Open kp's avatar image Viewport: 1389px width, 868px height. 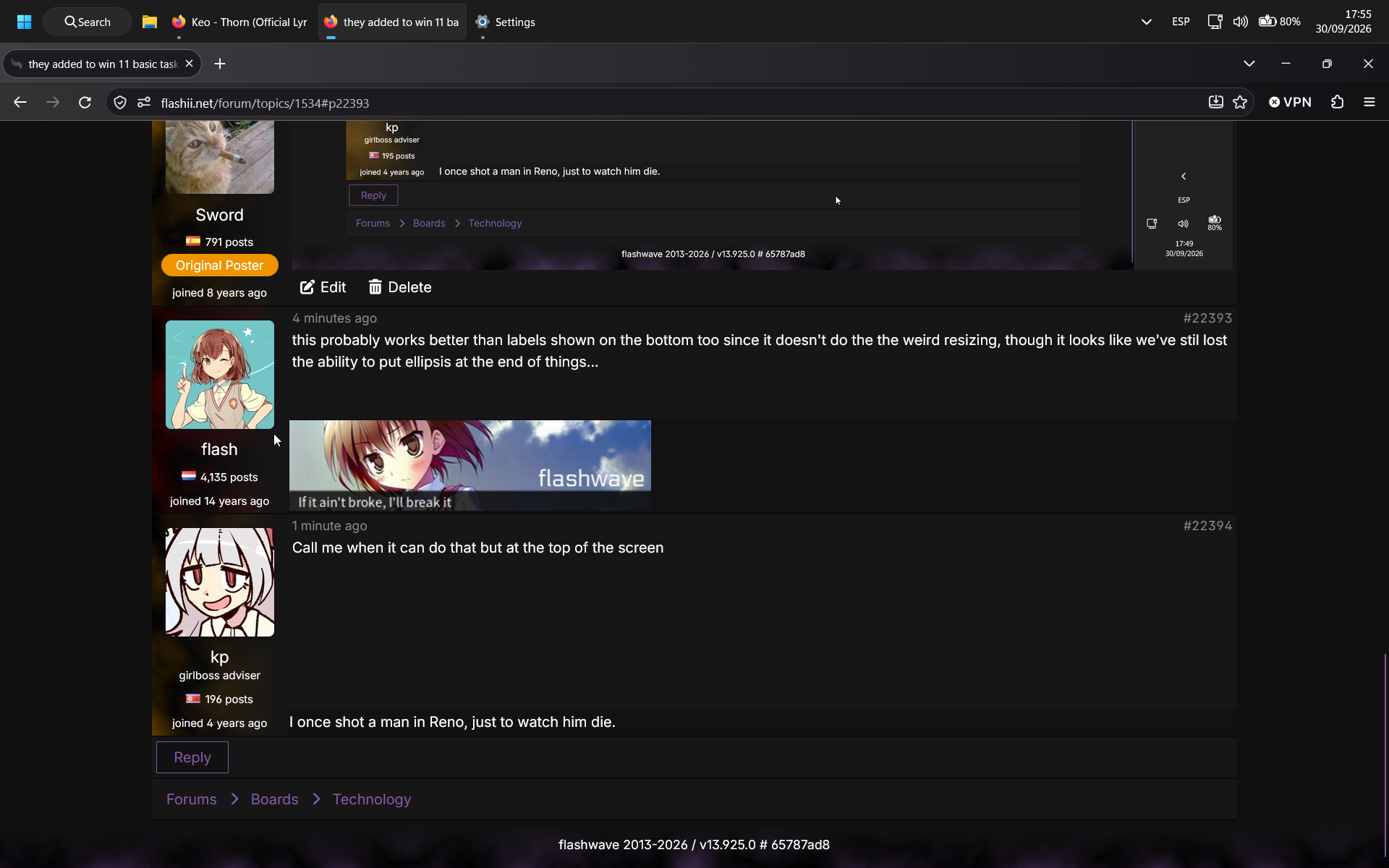tap(220, 582)
